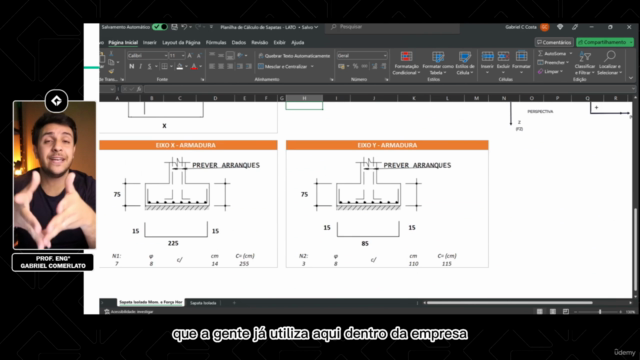
Task: Open the Preencher fill menu
Action: pyautogui.click(x=553, y=62)
